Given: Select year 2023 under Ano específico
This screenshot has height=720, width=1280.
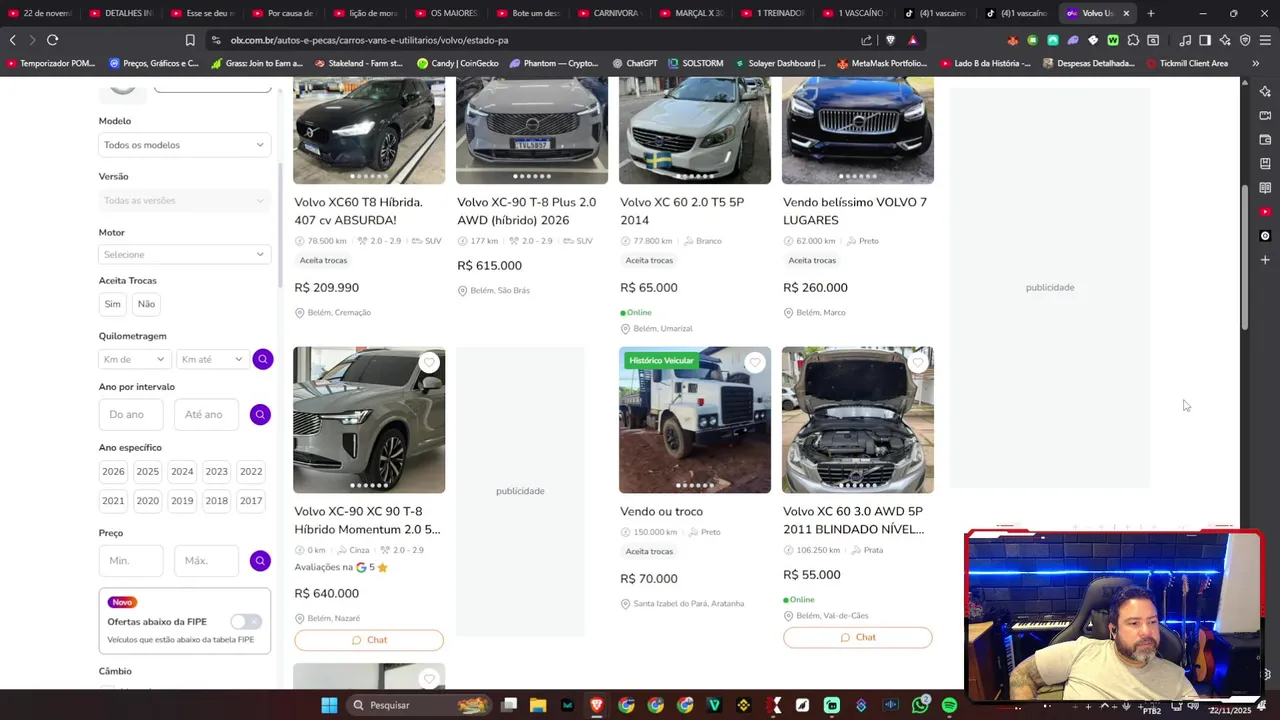Looking at the screenshot, I should coord(216,471).
